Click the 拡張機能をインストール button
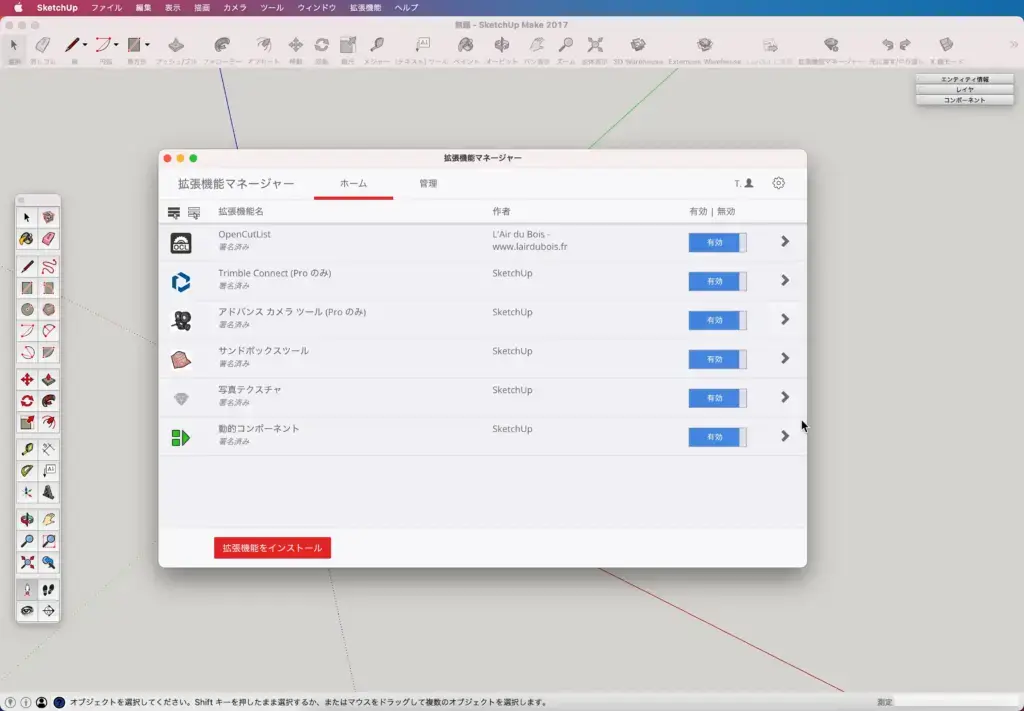 click(x=272, y=548)
